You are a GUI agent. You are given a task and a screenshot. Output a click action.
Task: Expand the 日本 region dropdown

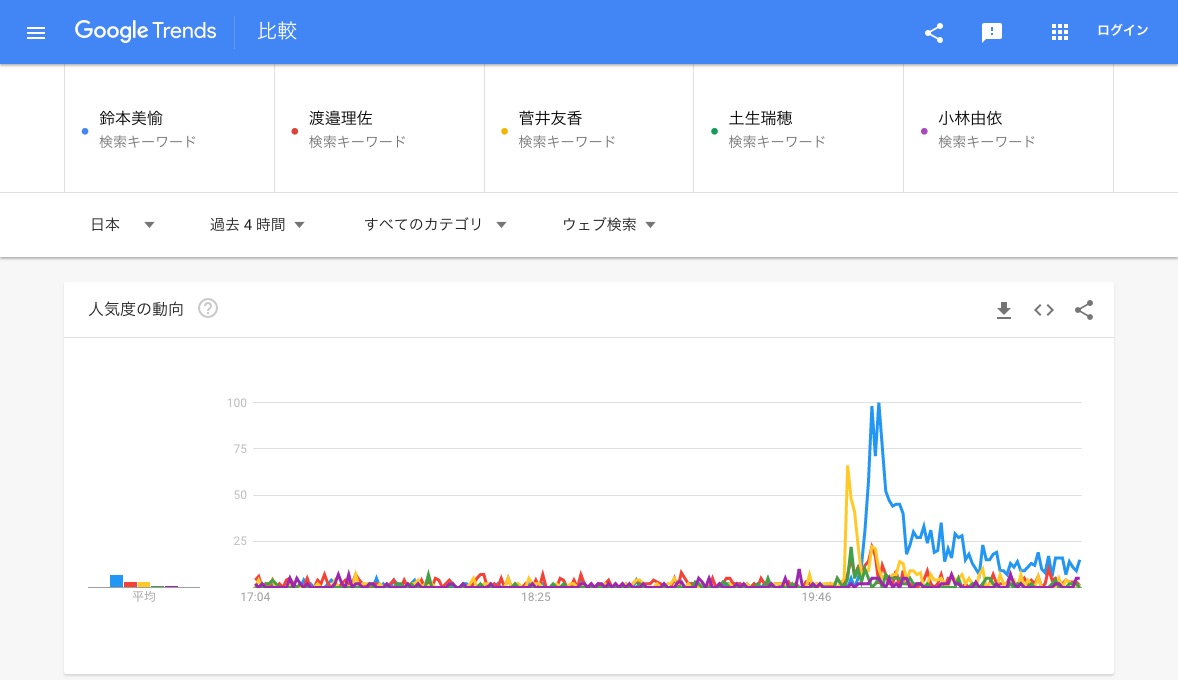(x=122, y=225)
